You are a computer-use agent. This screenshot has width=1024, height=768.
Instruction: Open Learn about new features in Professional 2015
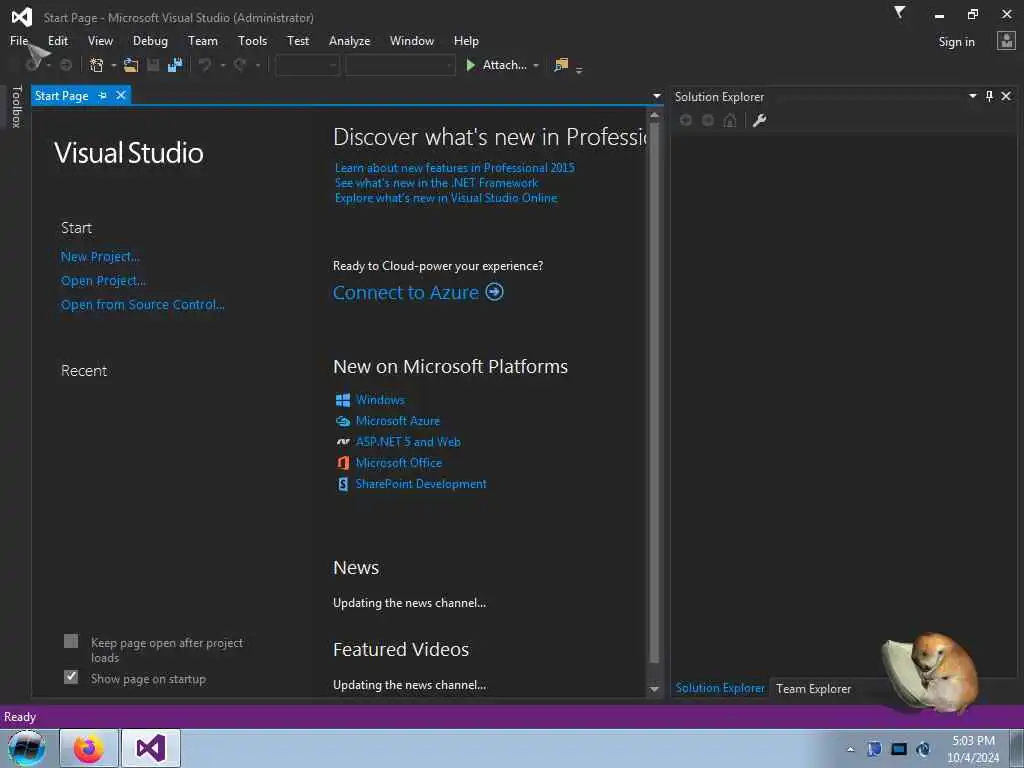(455, 168)
